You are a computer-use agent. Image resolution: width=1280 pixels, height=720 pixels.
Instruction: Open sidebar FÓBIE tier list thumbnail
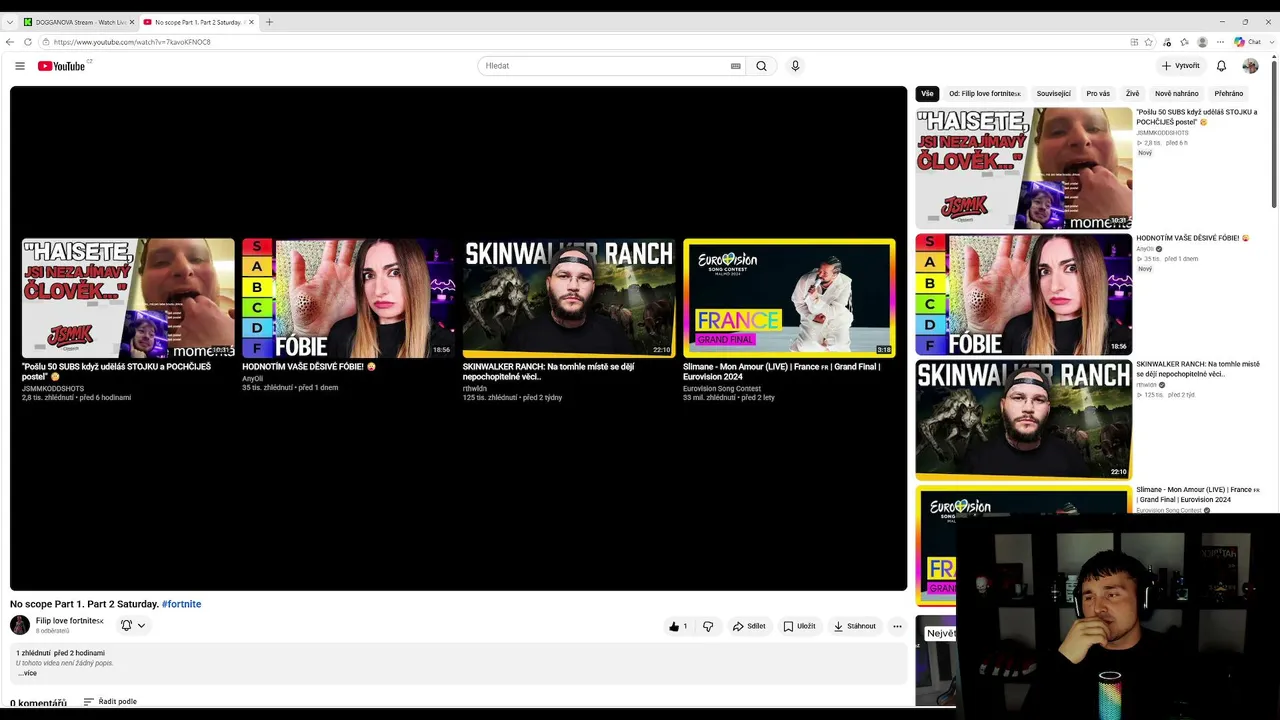click(1024, 294)
